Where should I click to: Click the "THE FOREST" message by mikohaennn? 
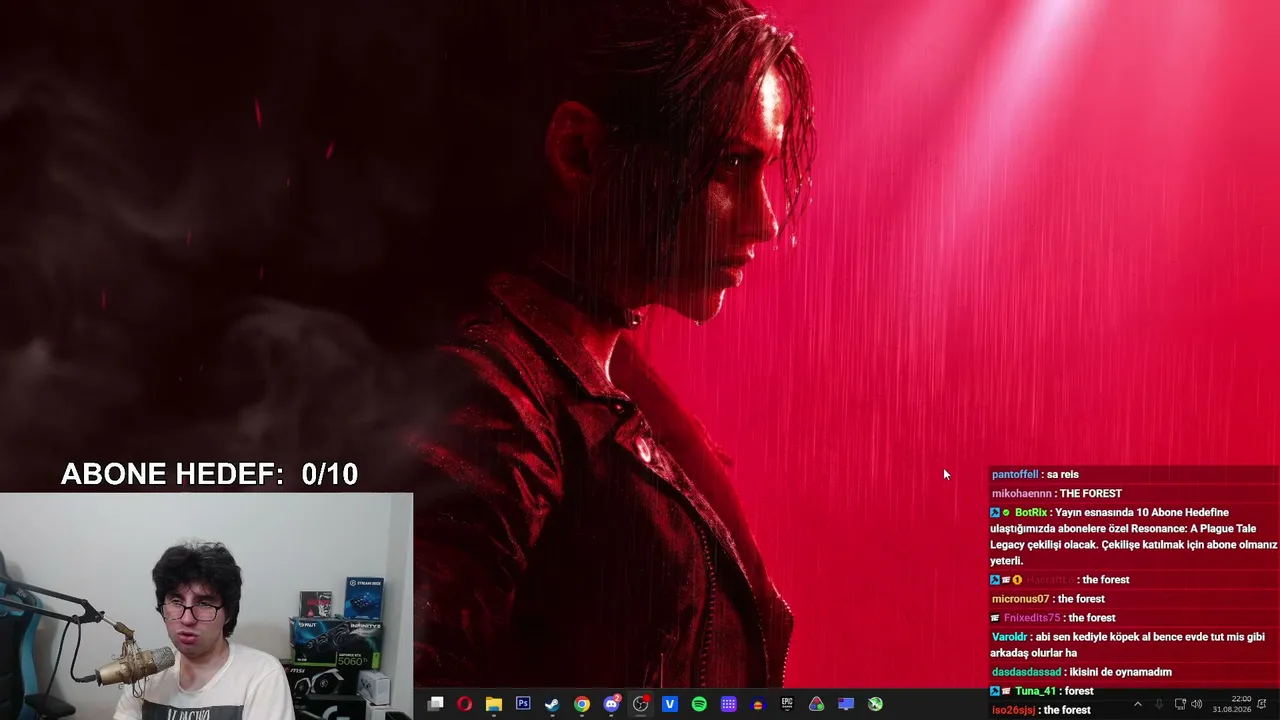pos(1090,493)
